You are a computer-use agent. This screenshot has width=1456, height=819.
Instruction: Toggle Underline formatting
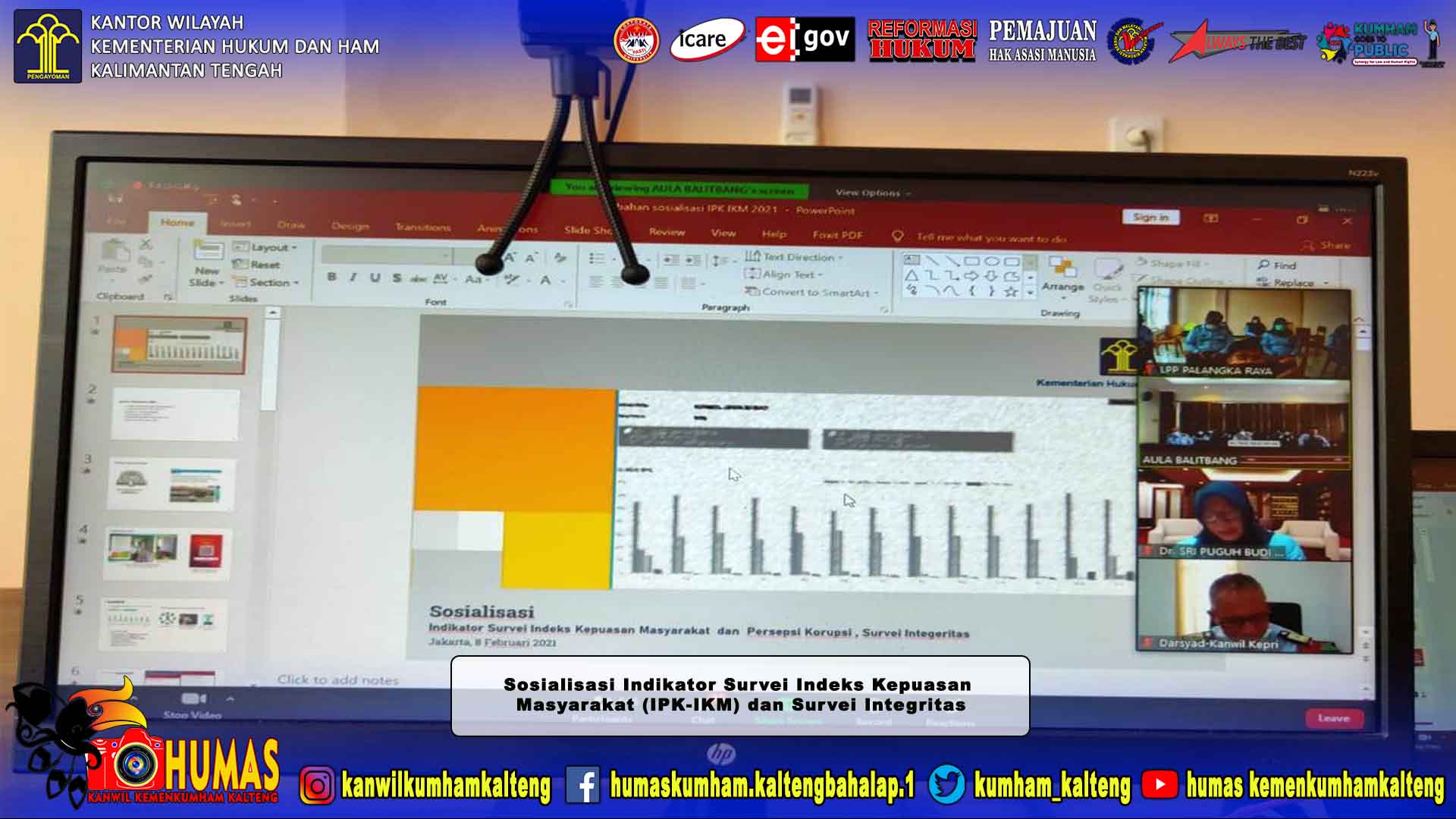point(375,278)
